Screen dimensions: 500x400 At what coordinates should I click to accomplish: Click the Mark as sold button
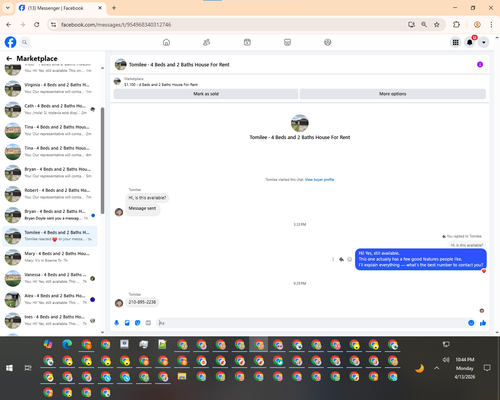tap(206, 94)
